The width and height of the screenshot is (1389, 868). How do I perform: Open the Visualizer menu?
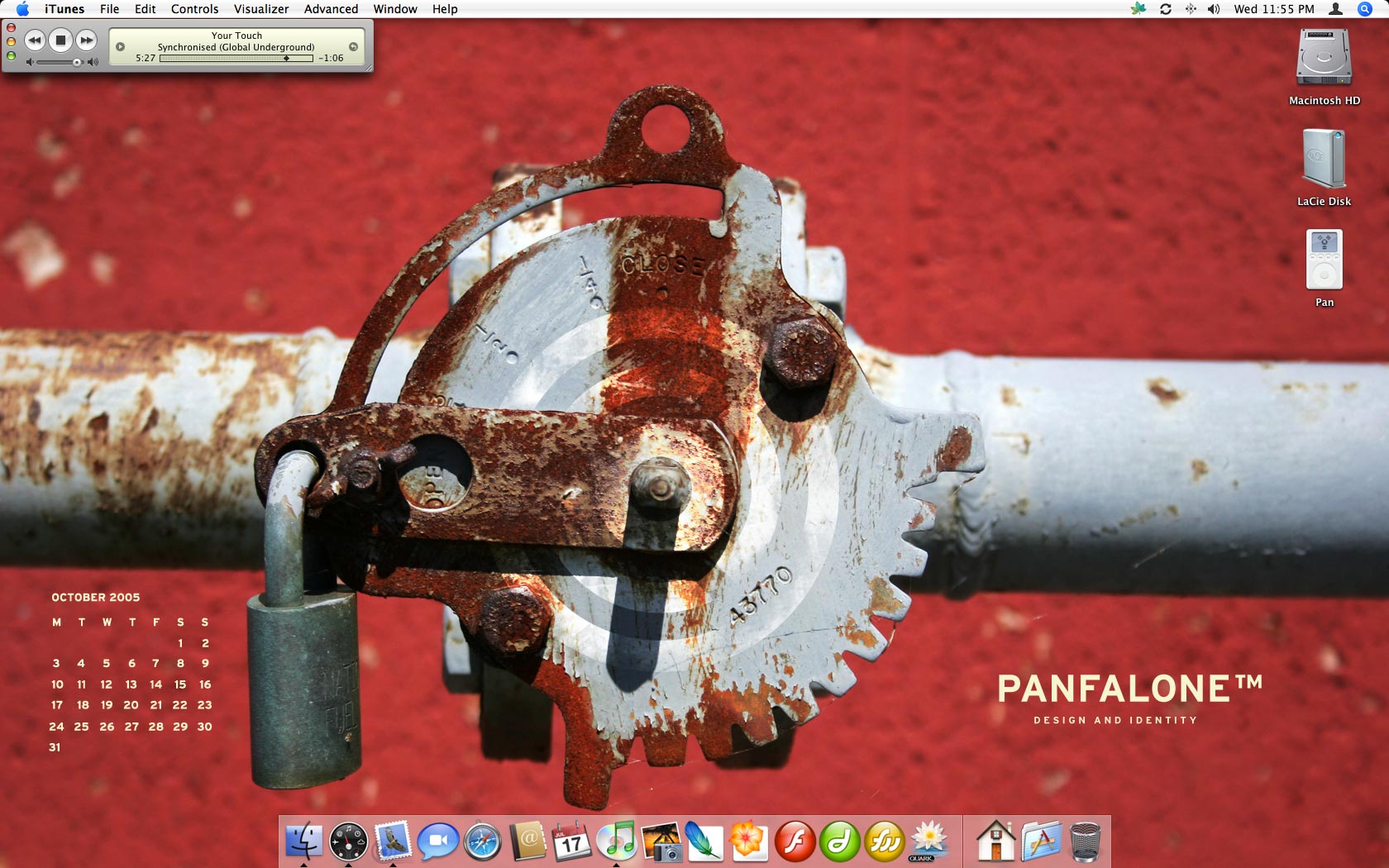pyautogui.click(x=260, y=9)
